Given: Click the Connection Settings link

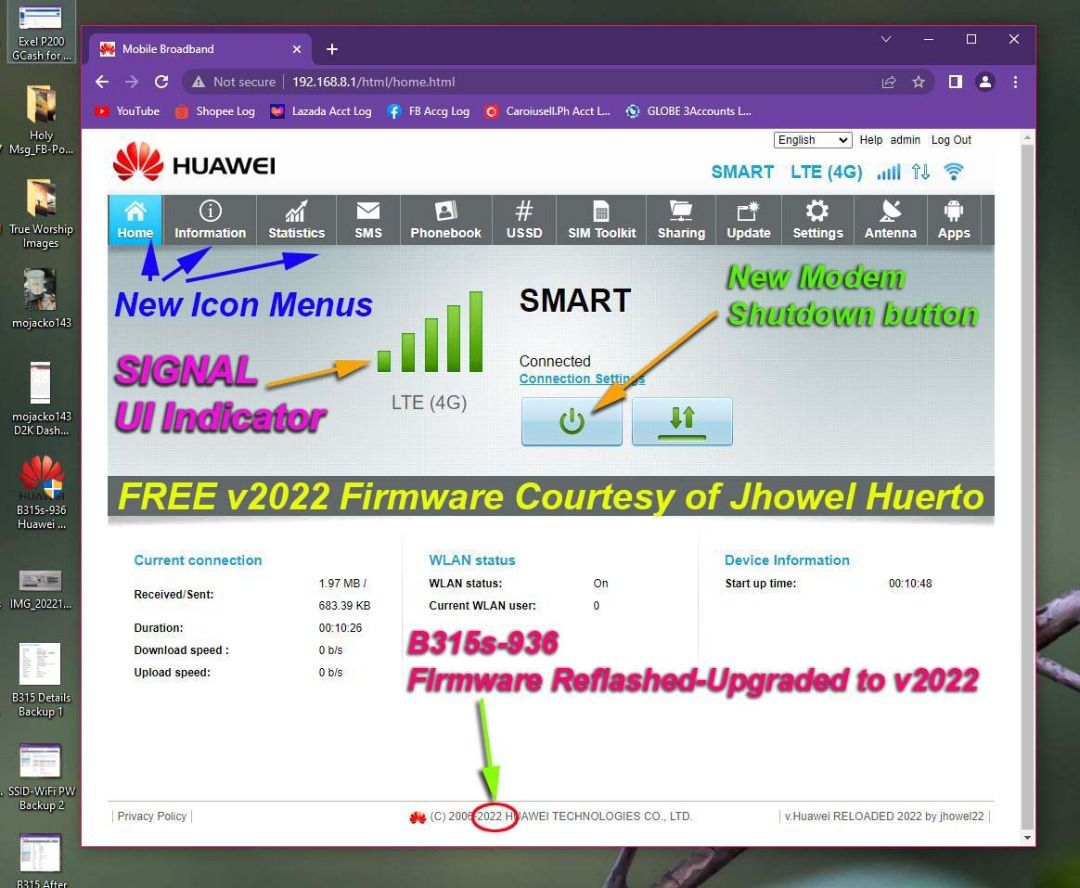Looking at the screenshot, I should [582, 379].
